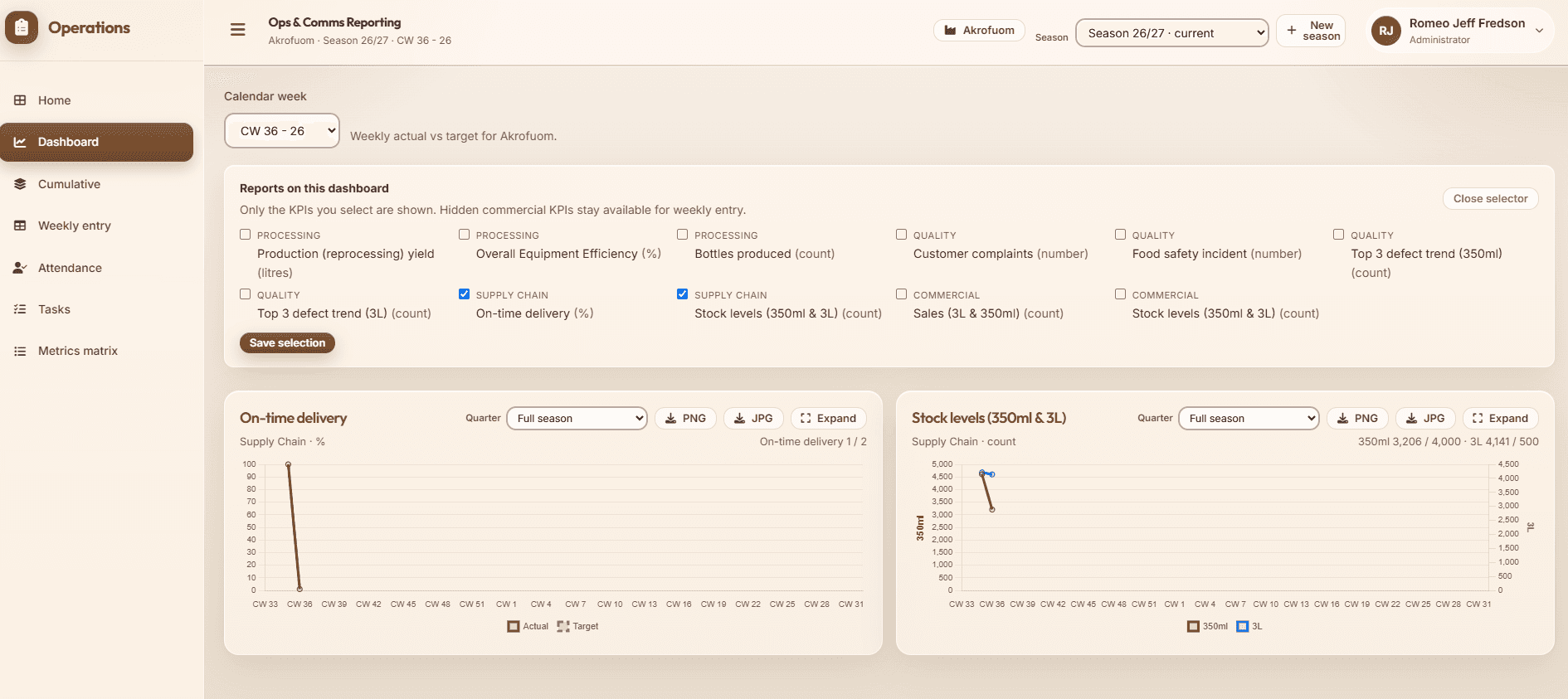Click '350ml 3,206 / 4,000' stock summary text

pyautogui.click(x=1410, y=442)
